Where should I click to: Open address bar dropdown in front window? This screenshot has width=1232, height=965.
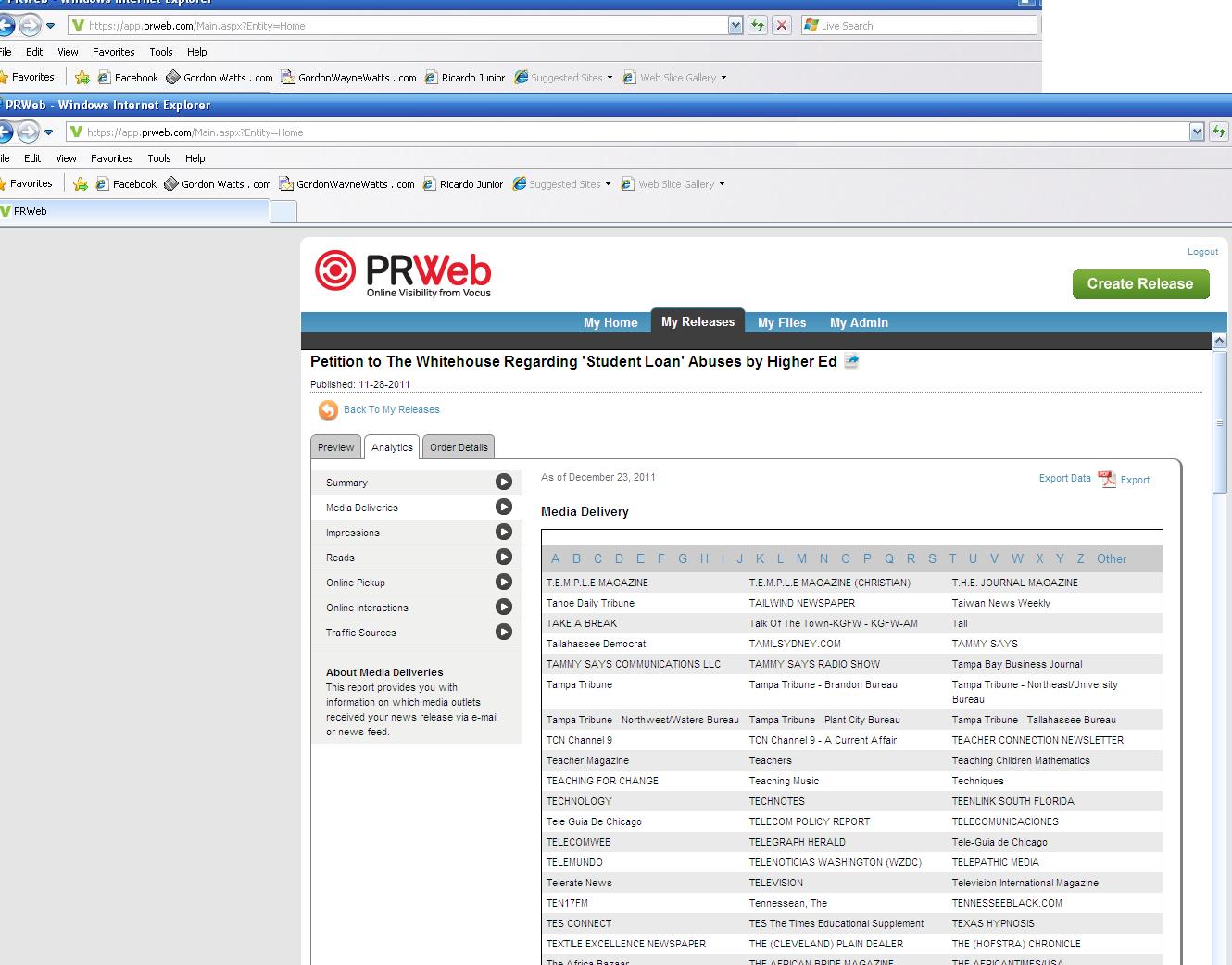(x=1197, y=132)
